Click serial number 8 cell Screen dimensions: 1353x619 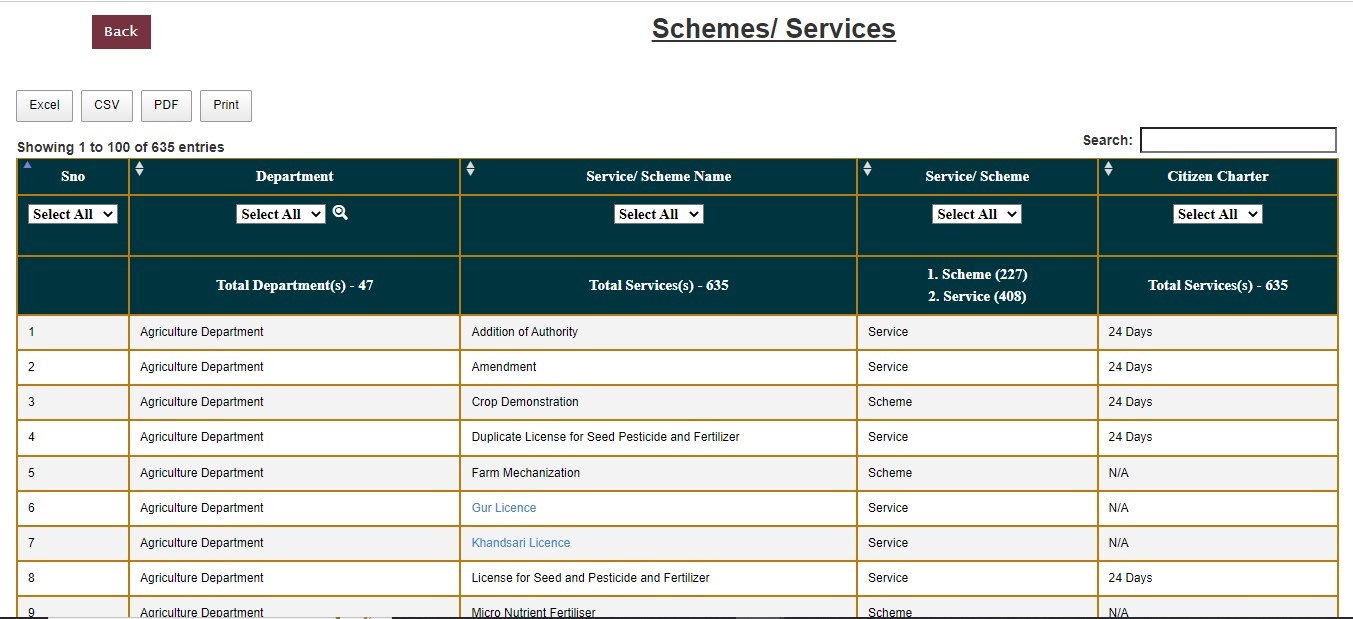pyautogui.click(x=73, y=578)
